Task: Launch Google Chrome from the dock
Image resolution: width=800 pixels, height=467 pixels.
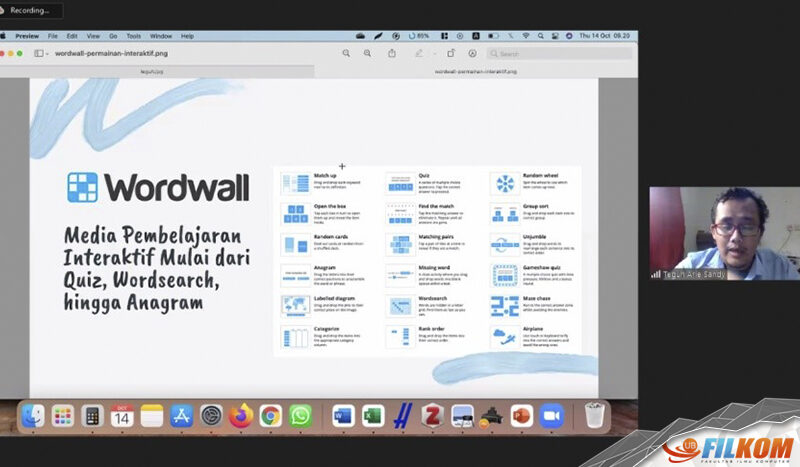Action: [270, 415]
